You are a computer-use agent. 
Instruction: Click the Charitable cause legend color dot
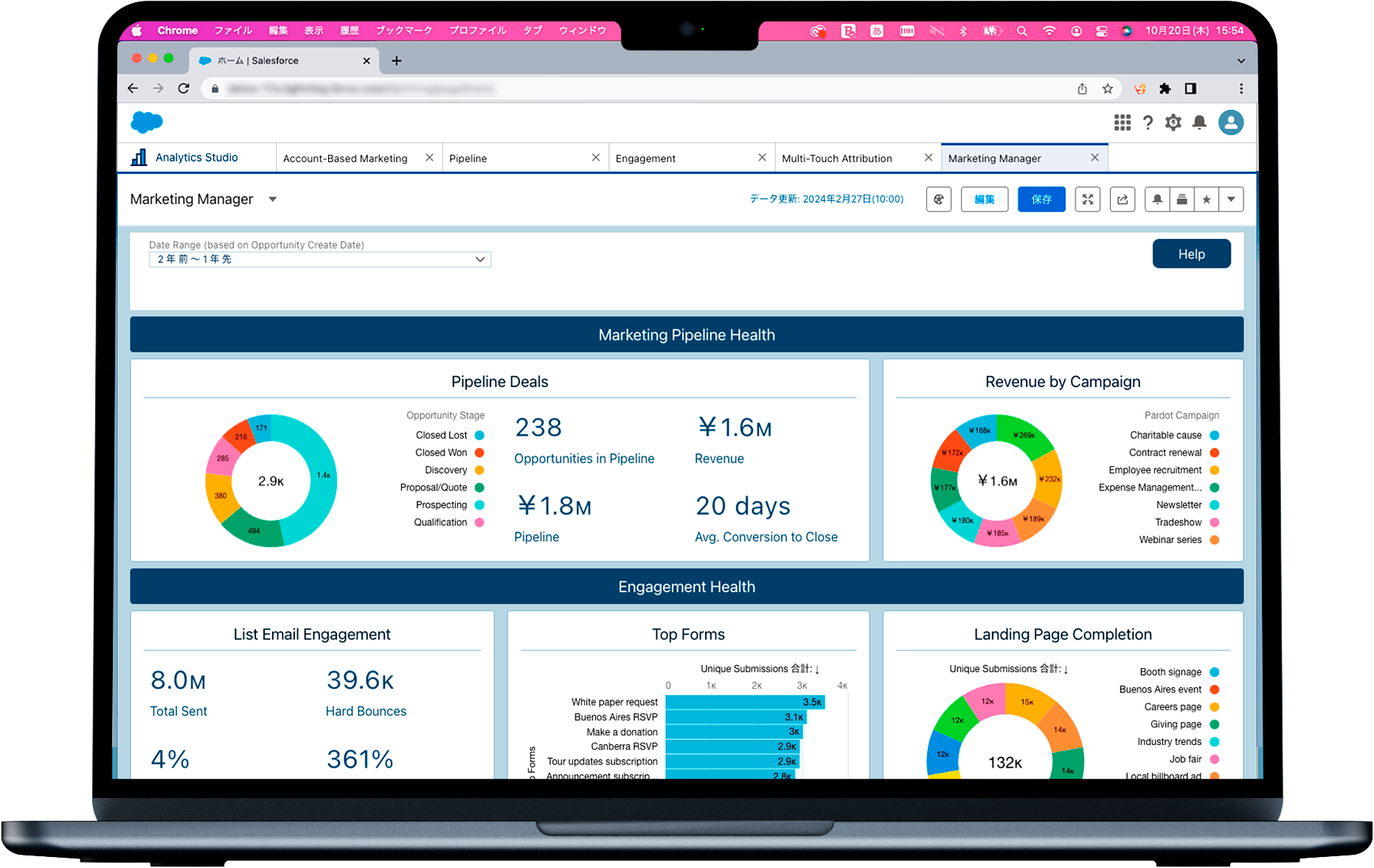1214,435
